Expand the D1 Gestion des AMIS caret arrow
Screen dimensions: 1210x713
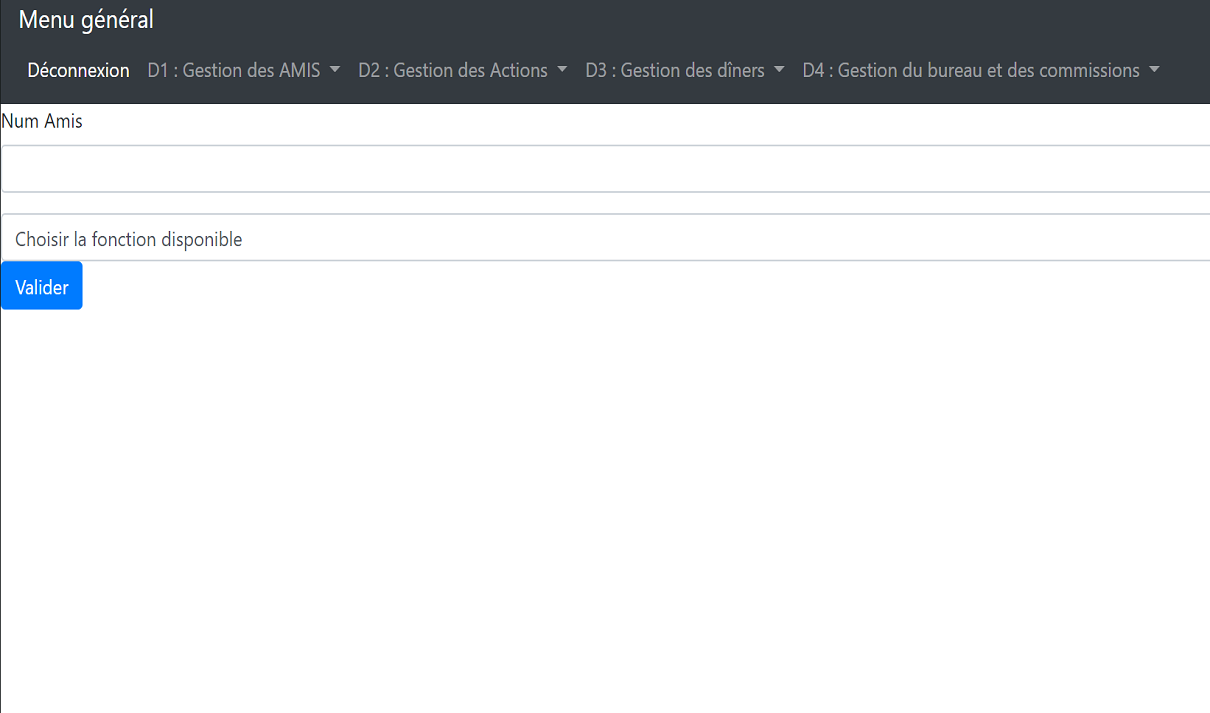335,71
